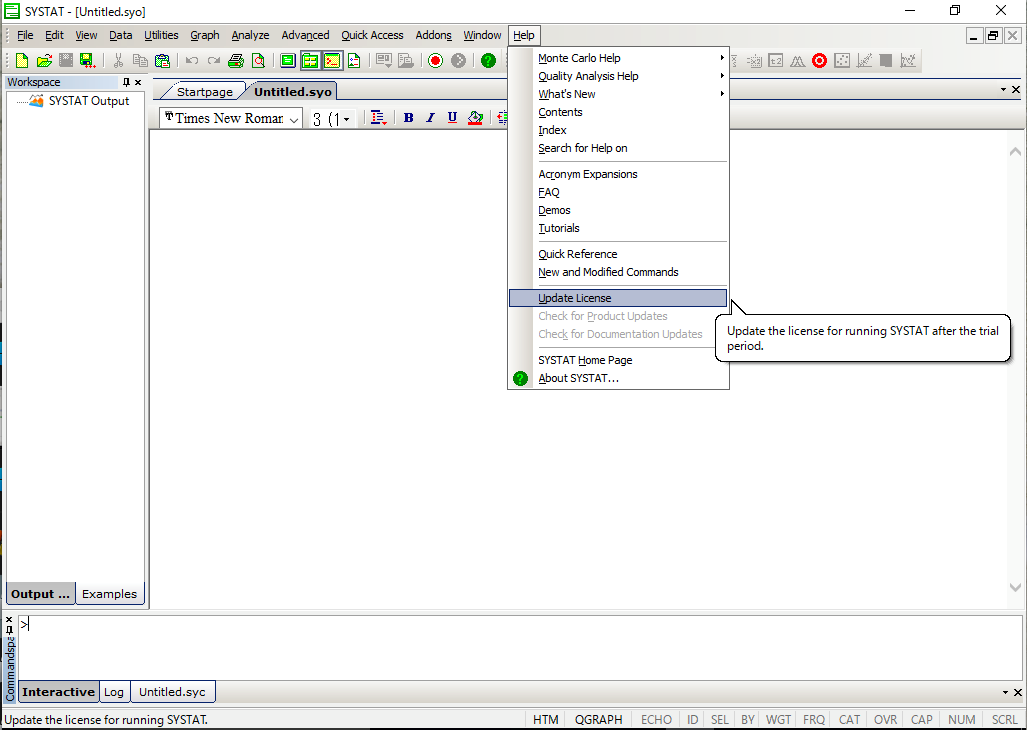Toggle the ECHO status bar indicator

[x=656, y=720]
